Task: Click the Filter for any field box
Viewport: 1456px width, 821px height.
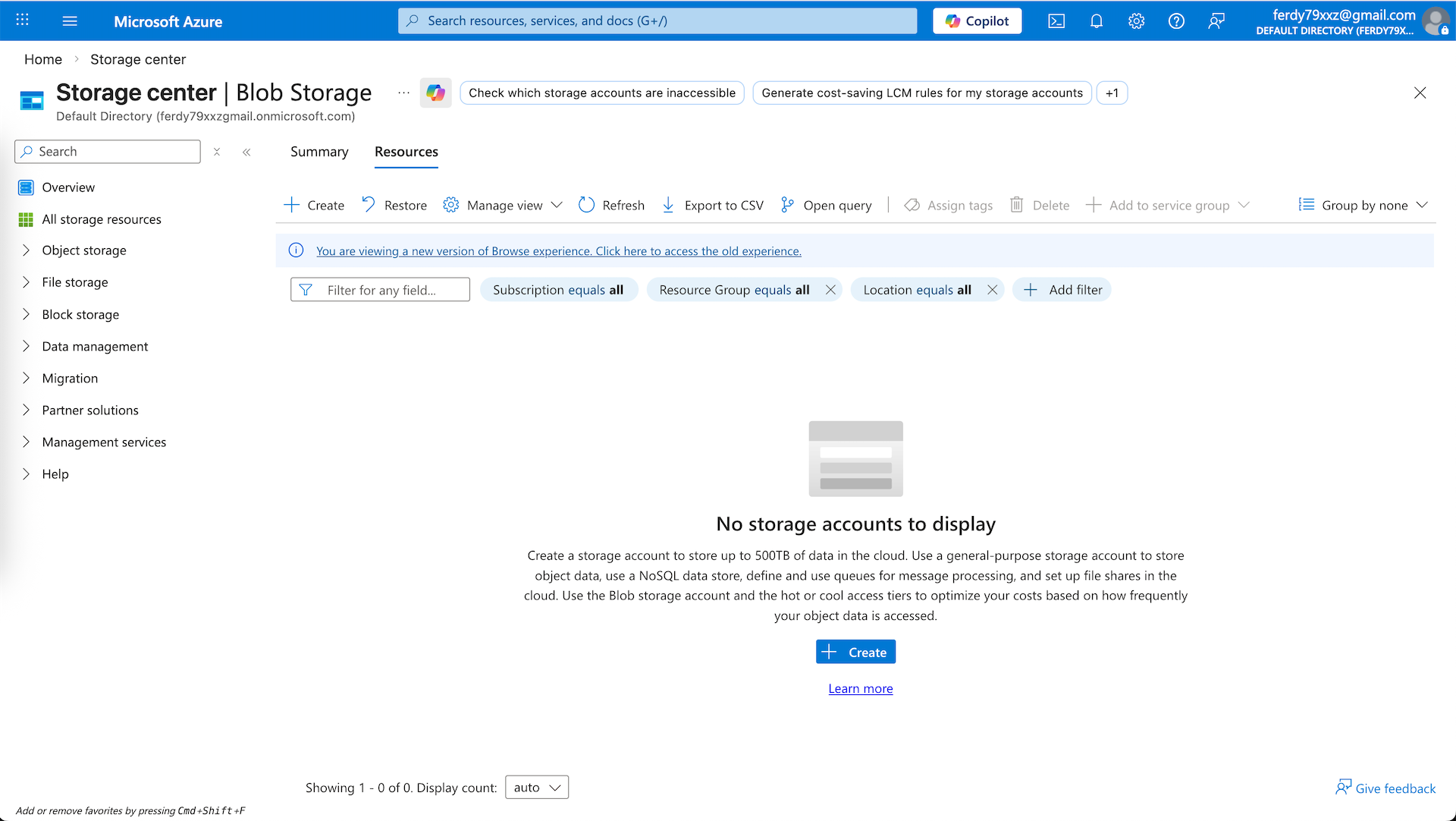Action: pos(380,290)
